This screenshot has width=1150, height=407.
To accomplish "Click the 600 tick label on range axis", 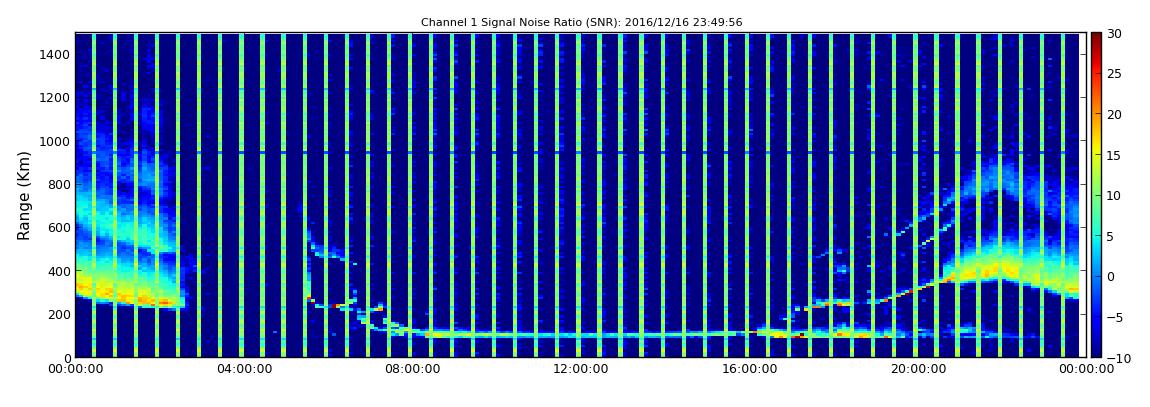I will (59, 228).
